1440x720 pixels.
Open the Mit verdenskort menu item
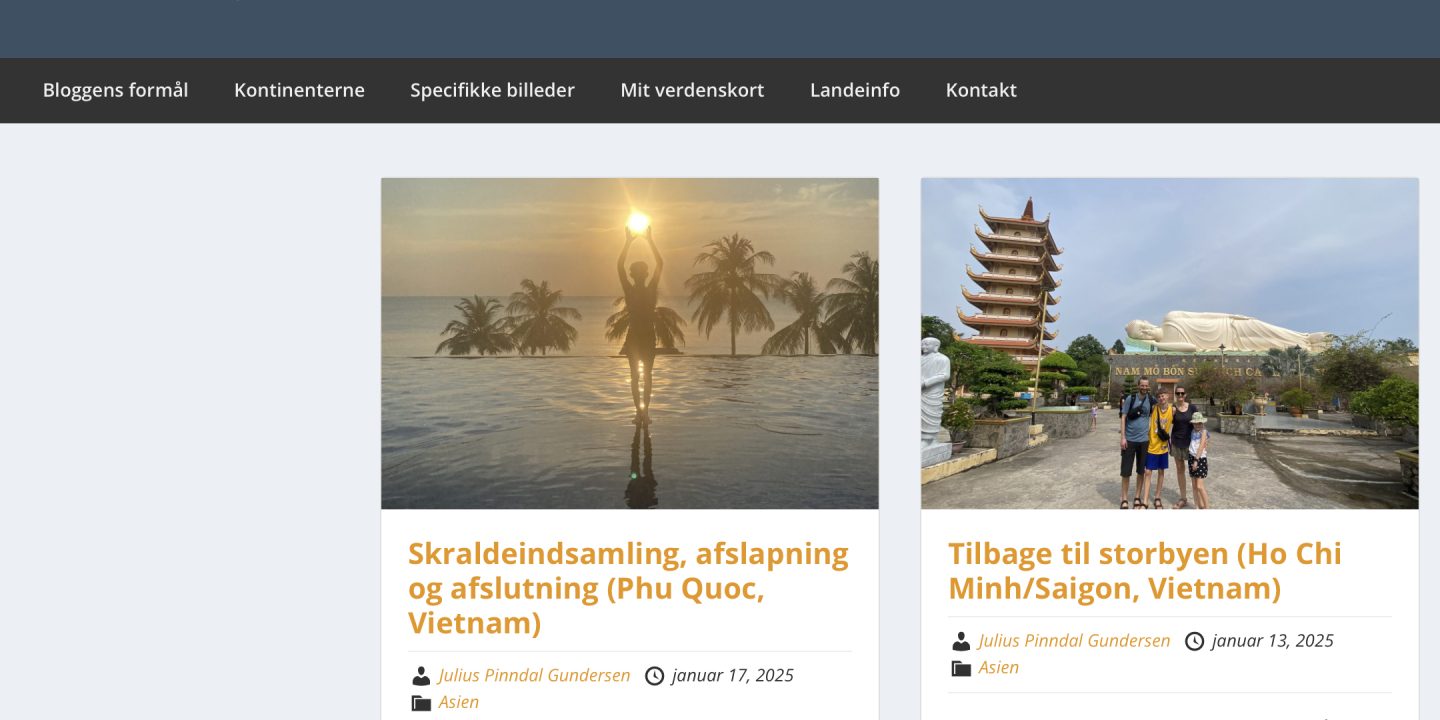click(692, 90)
